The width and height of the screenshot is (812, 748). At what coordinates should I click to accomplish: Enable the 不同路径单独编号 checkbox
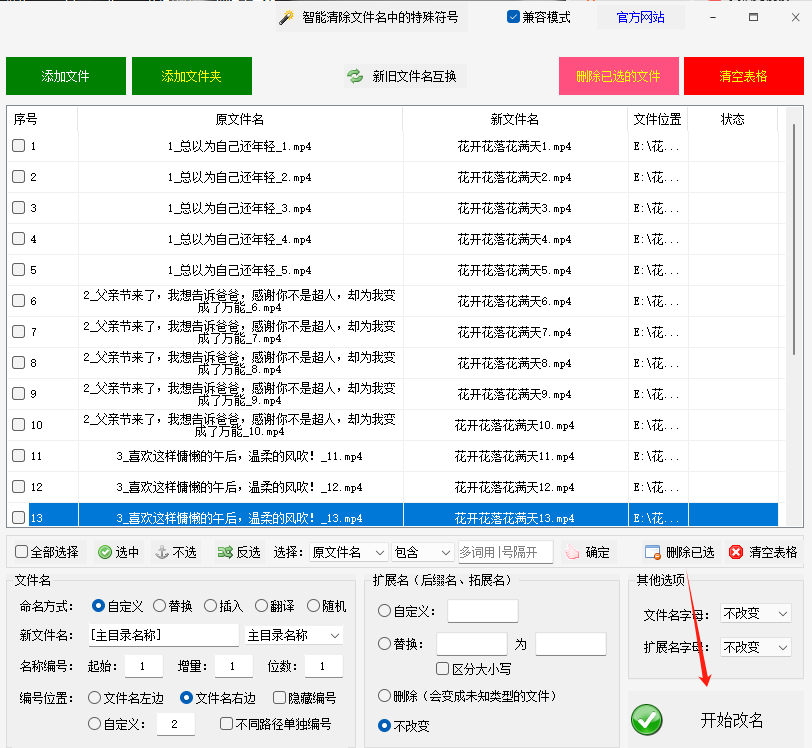[226, 723]
